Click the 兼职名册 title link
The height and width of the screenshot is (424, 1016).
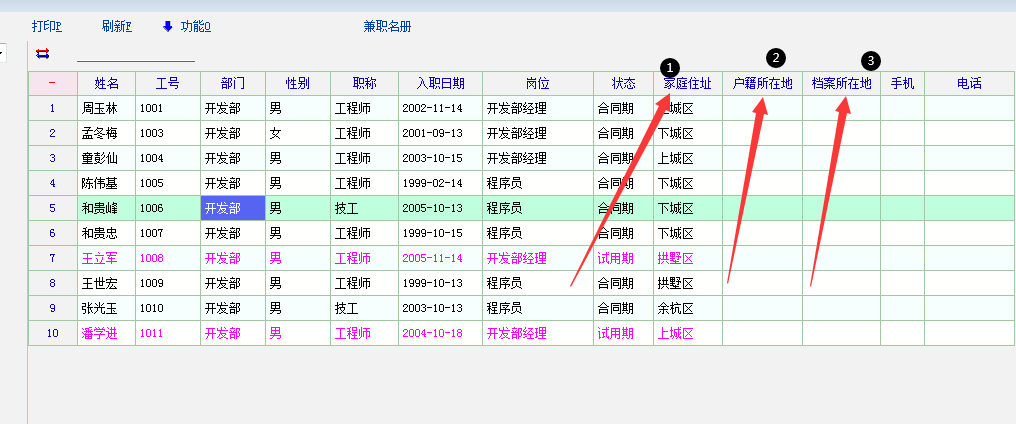[x=387, y=27]
